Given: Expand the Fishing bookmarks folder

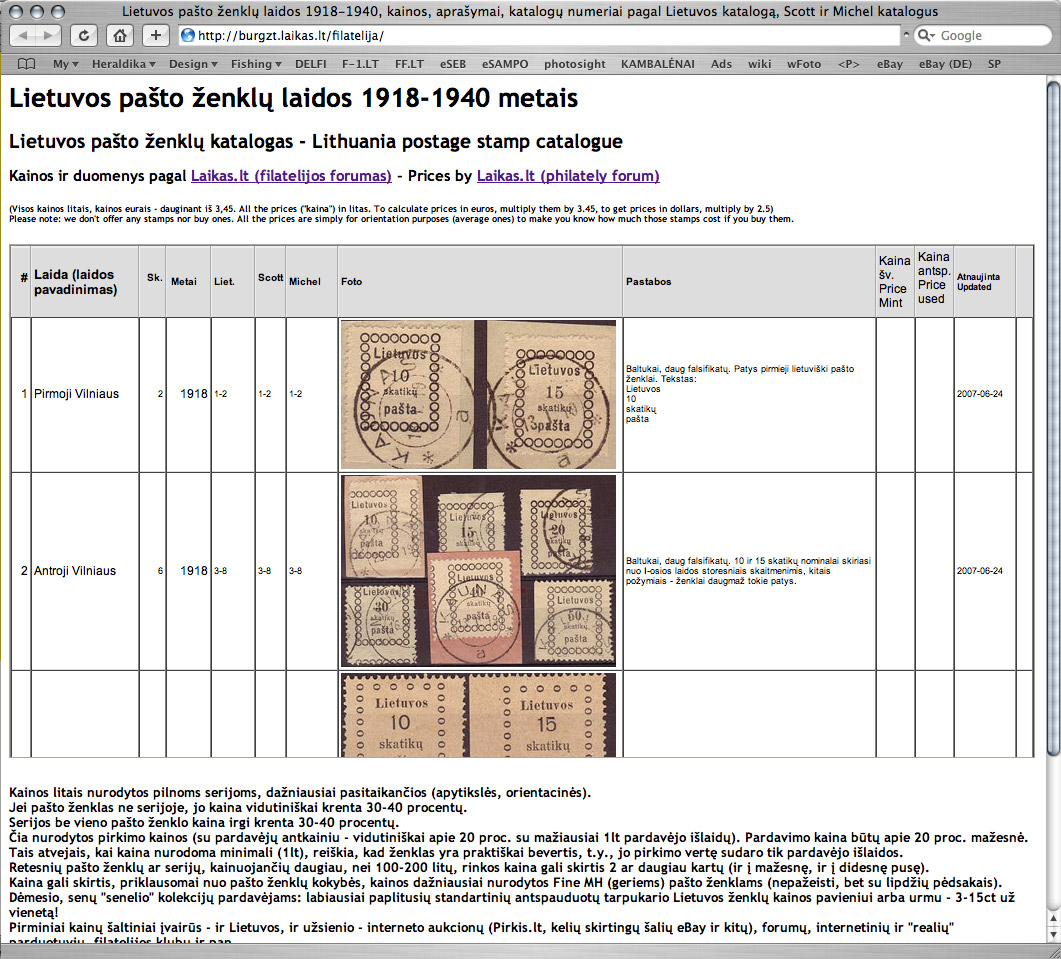Looking at the screenshot, I should (256, 64).
